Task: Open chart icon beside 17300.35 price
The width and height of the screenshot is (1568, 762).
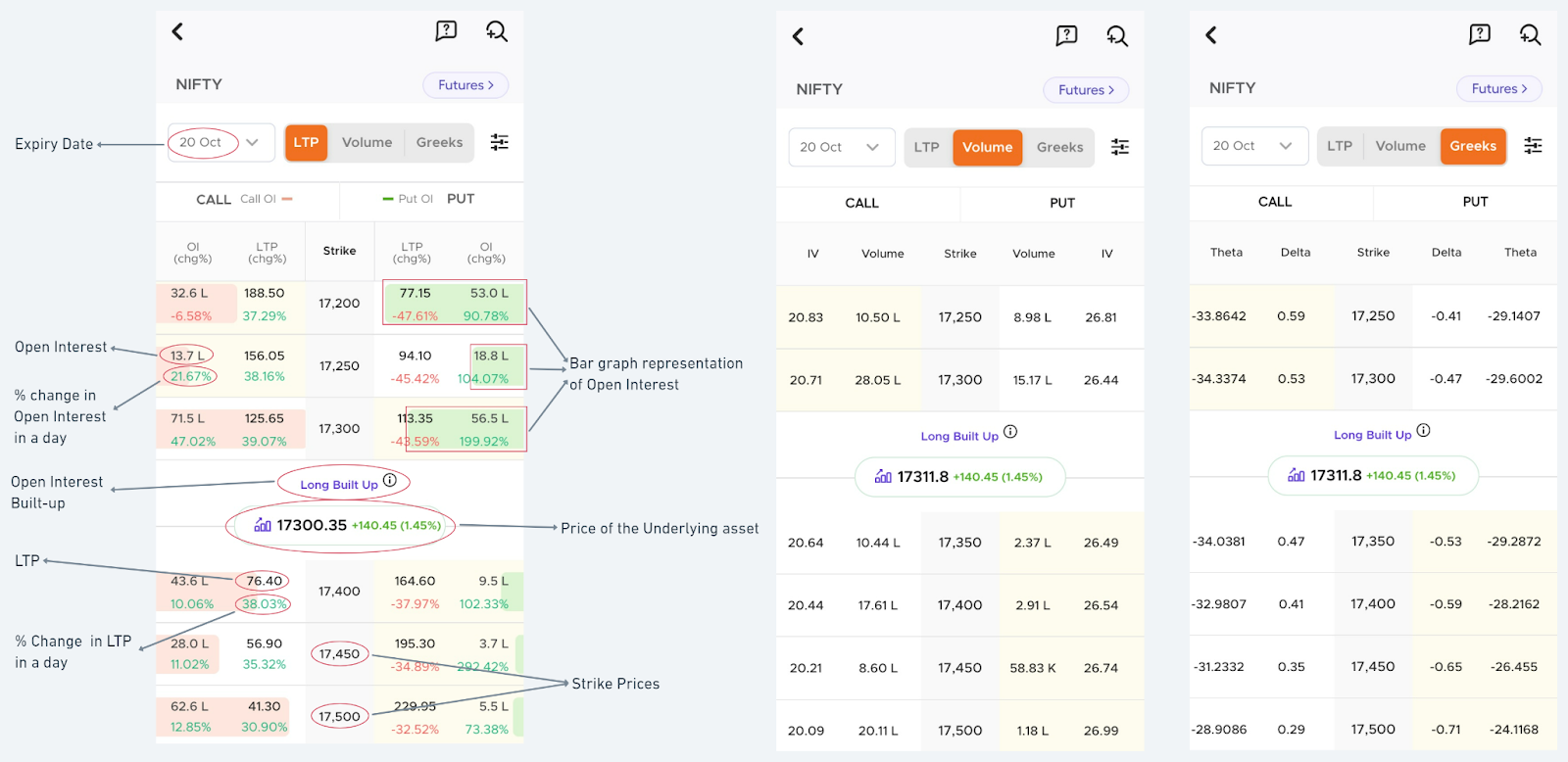Action: (x=263, y=525)
